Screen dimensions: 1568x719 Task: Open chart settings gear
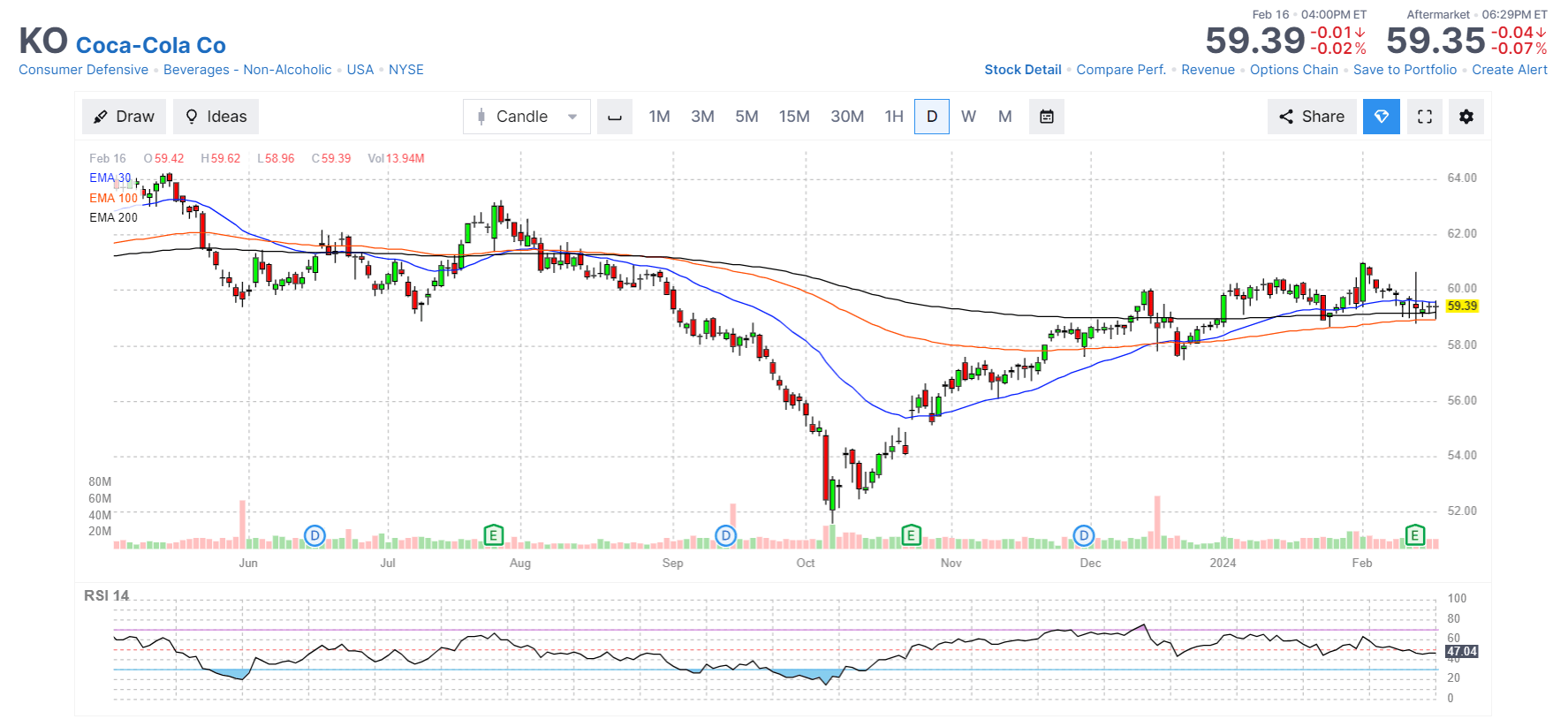click(1466, 117)
